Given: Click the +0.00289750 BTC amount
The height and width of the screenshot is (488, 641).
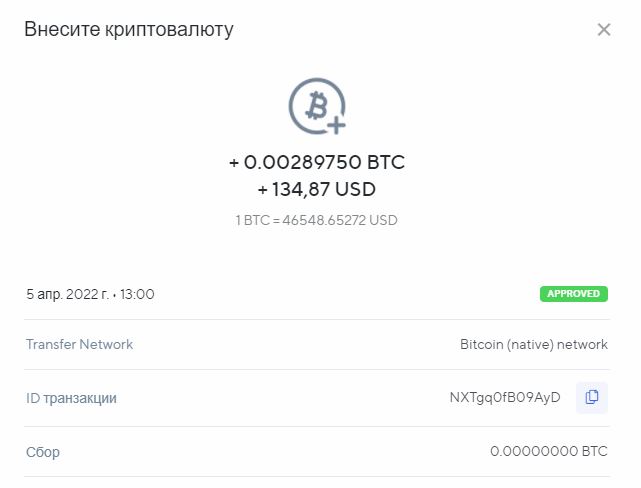Looking at the screenshot, I should click(317, 163).
